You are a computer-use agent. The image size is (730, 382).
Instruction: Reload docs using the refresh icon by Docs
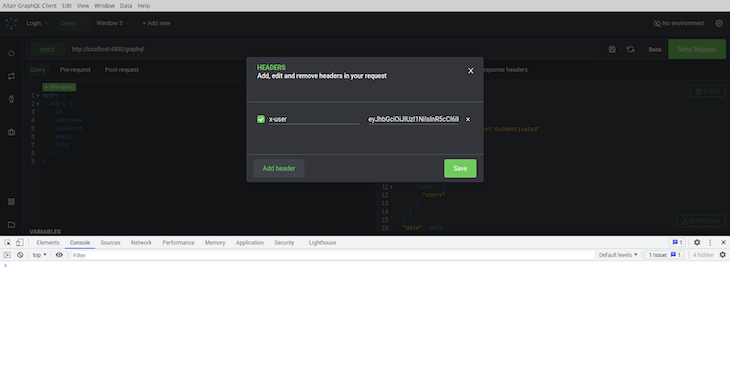click(x=630, y=49)
